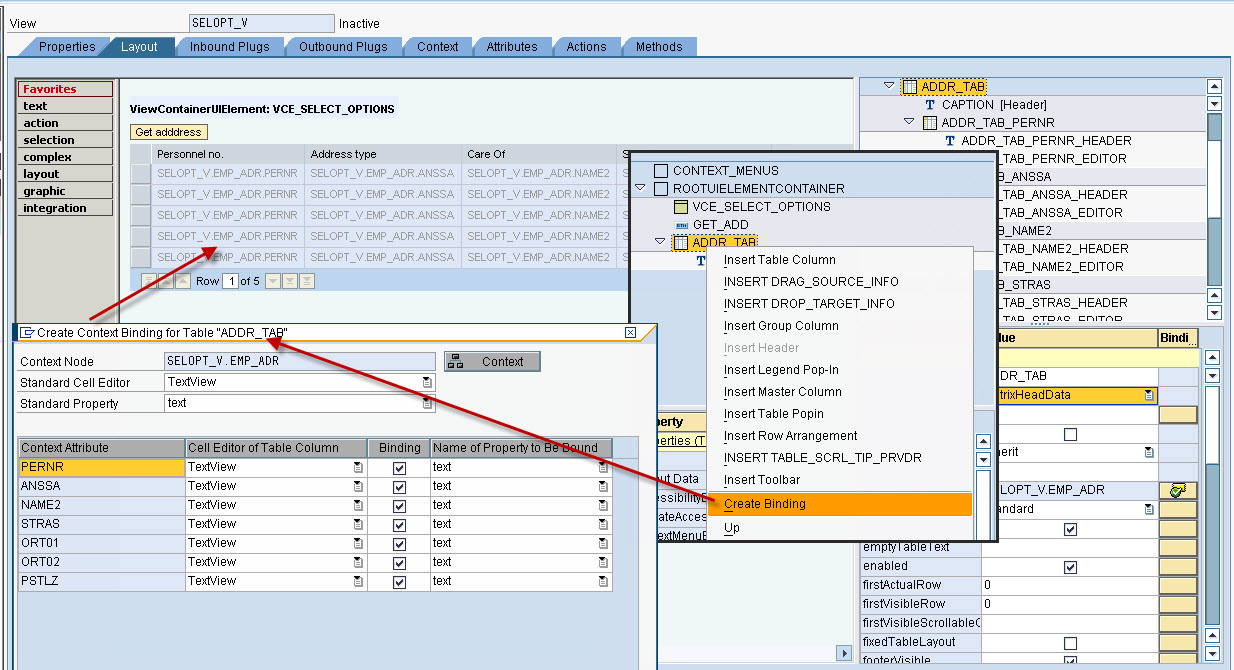Click the ROOTUIELEMENTCONTAINER node icon
This screenshot has width=1234, height=670.
661,189
